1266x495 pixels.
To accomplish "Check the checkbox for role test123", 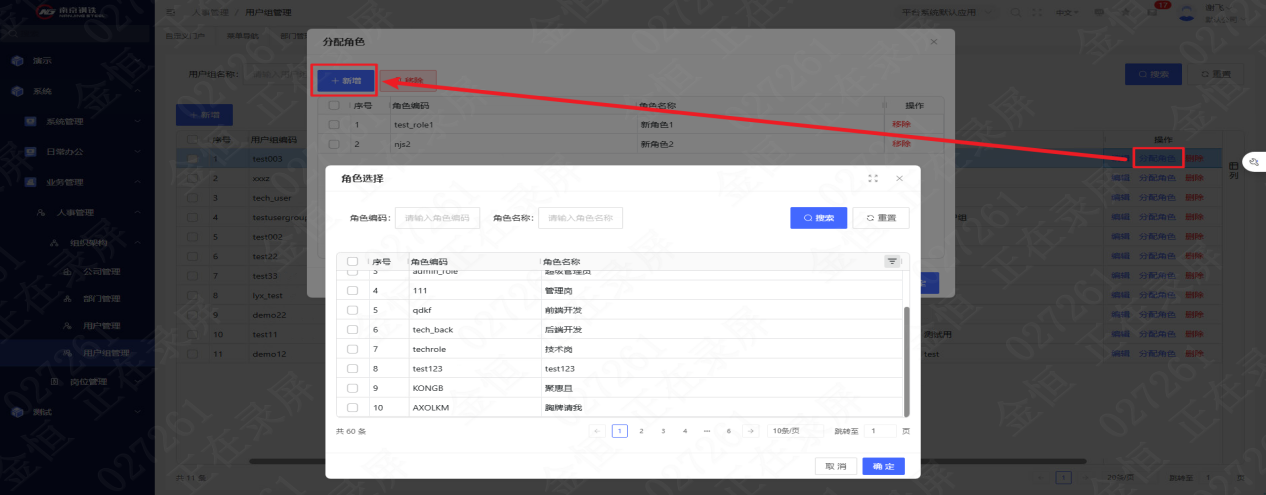I will (x=352, y=369).
